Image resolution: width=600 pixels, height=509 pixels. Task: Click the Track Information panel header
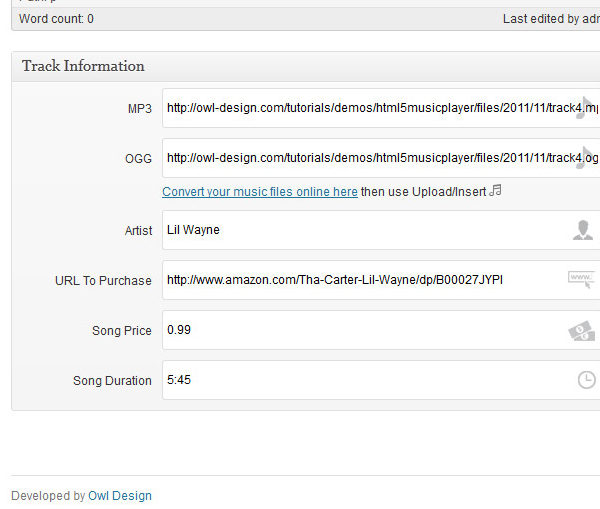tap(306, 66)
